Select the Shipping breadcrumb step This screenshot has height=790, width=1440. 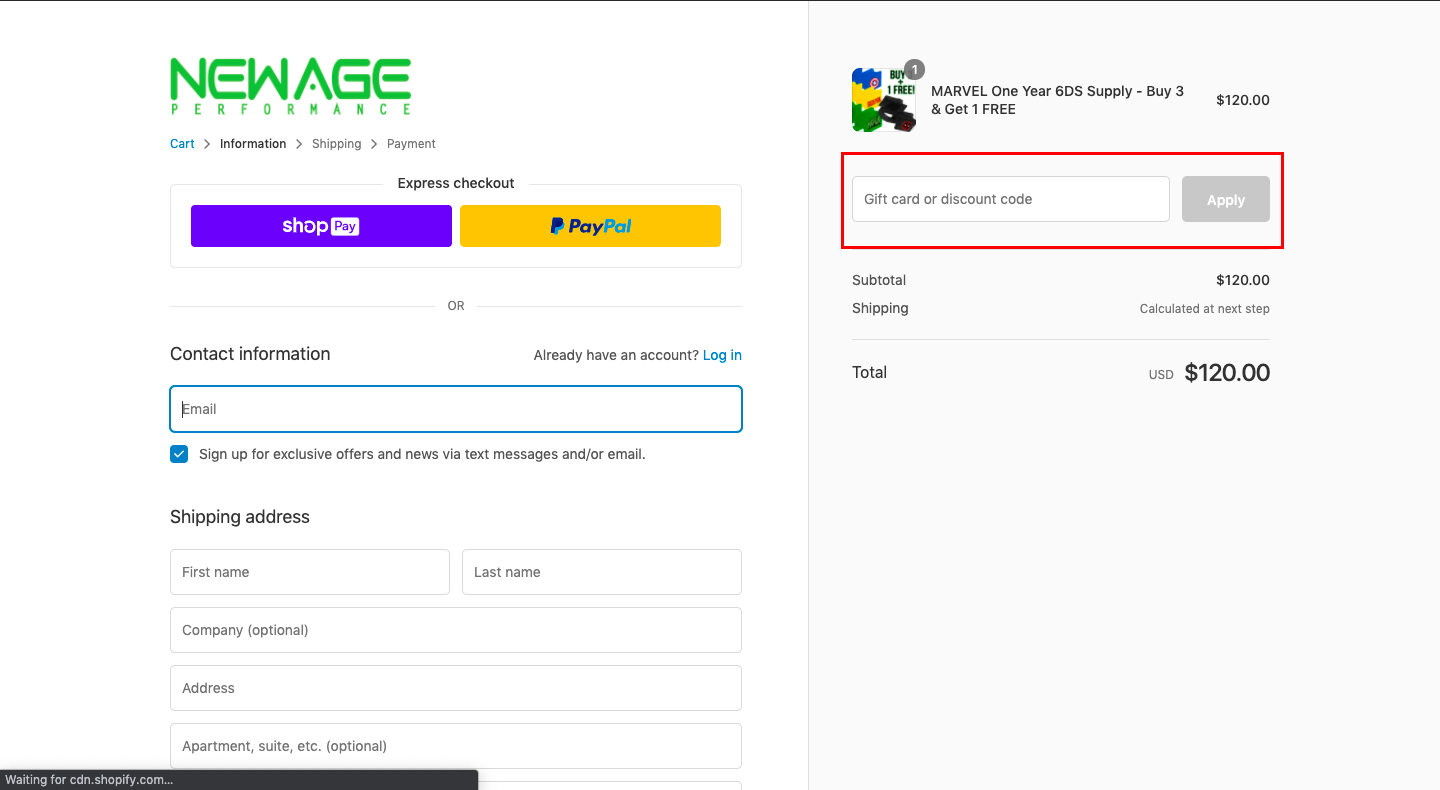click(336, 144)
